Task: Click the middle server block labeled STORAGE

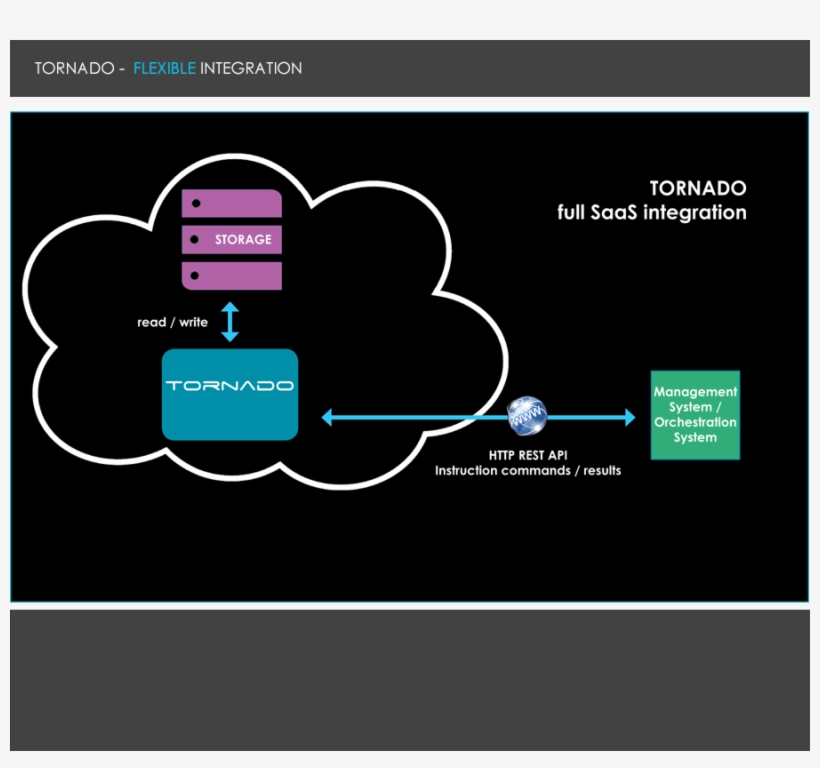Action: tap(232, 240)
